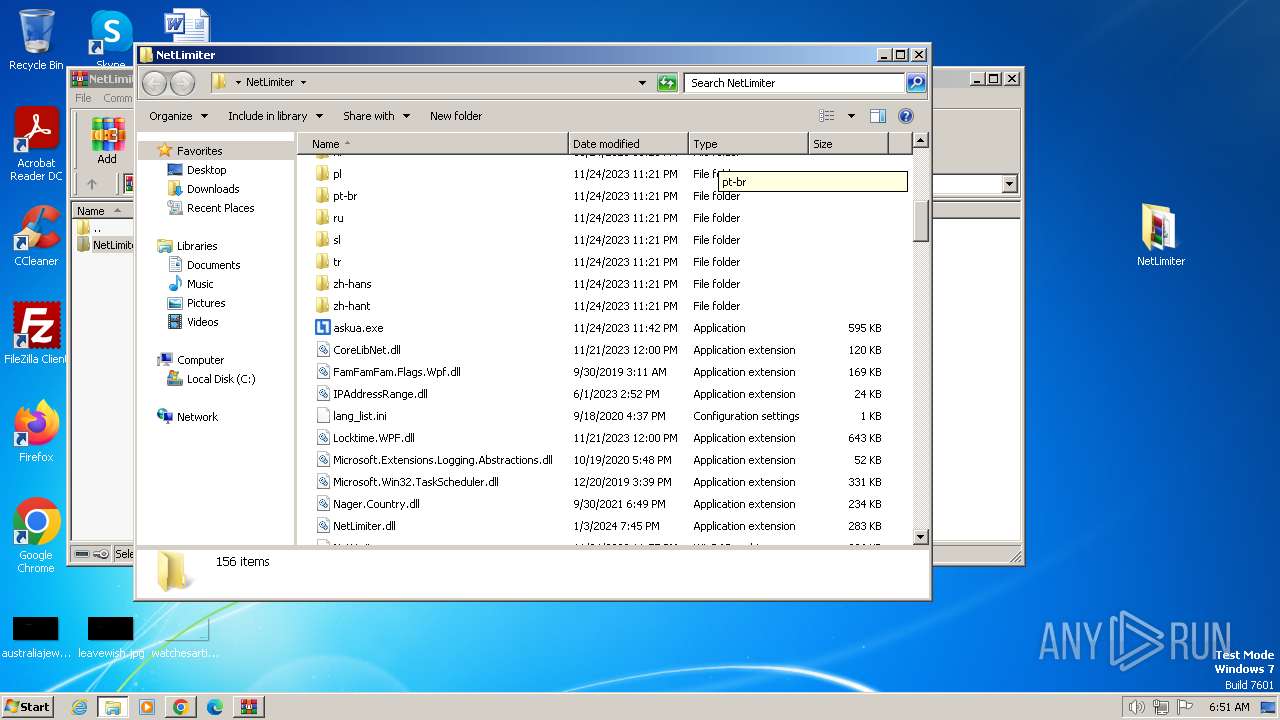Open the Share with dropdown
The height and width of the screenshot is (720, 1280).
pyautogui.click(x=376, y=116)
